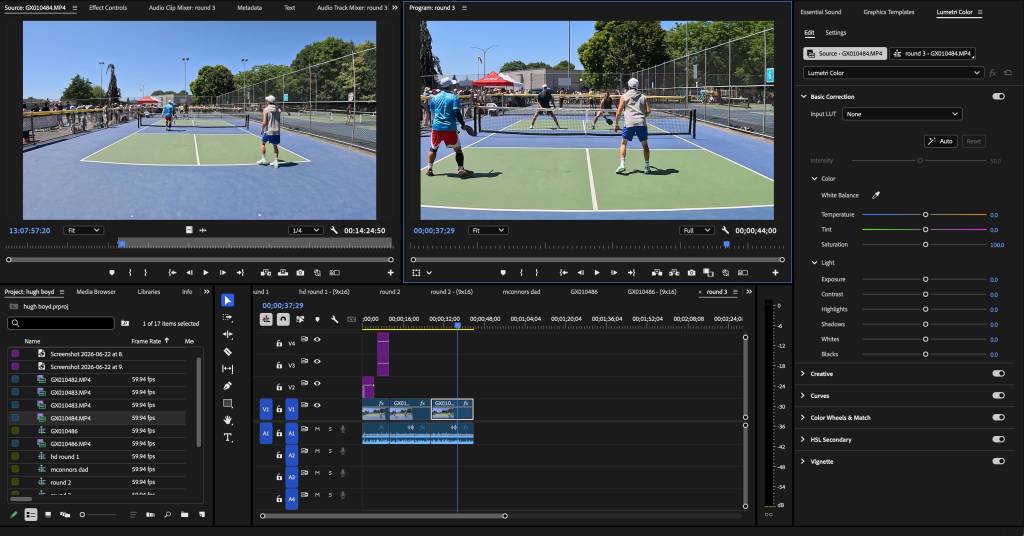Click Extract button in Program monitor
The width and height of the screenshot is (1024, 536).
pos(674,273)
